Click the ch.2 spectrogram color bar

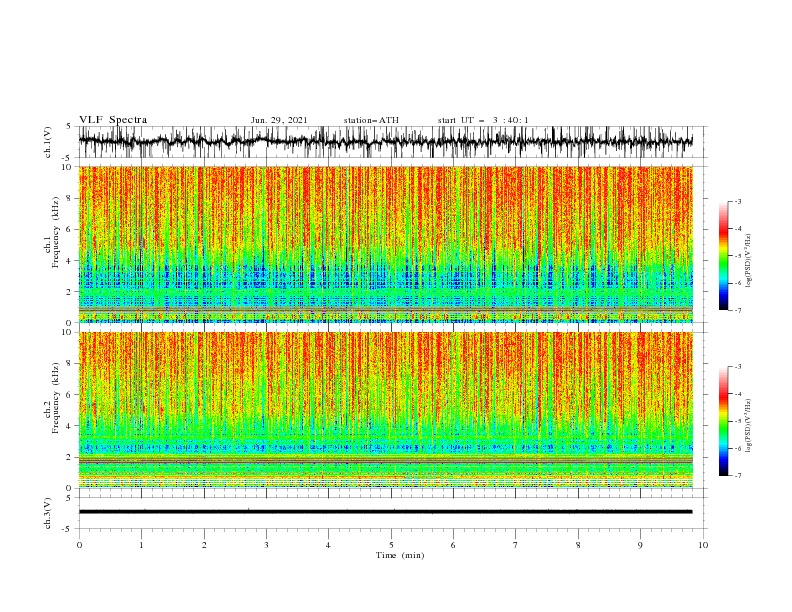click(724, 421)
